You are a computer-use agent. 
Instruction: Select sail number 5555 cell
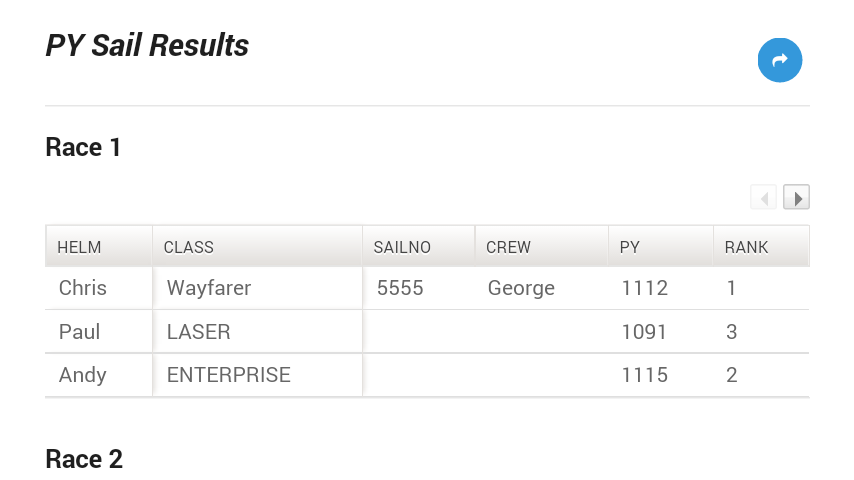click(400, 288)
